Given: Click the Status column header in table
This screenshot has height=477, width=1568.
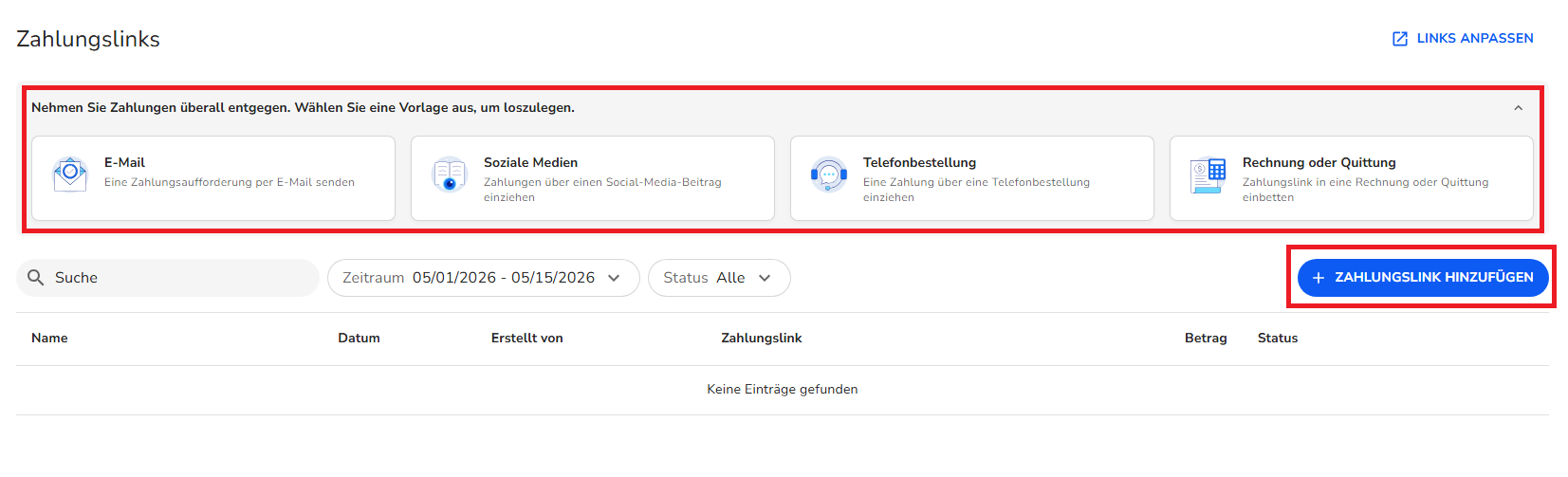Looking at the screenshot, I should 1278,339.
